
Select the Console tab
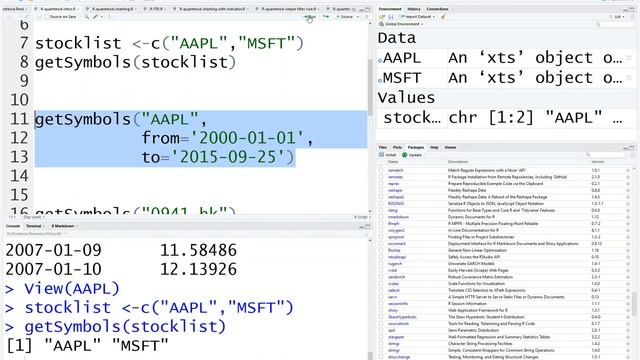[x=13, y=226]
